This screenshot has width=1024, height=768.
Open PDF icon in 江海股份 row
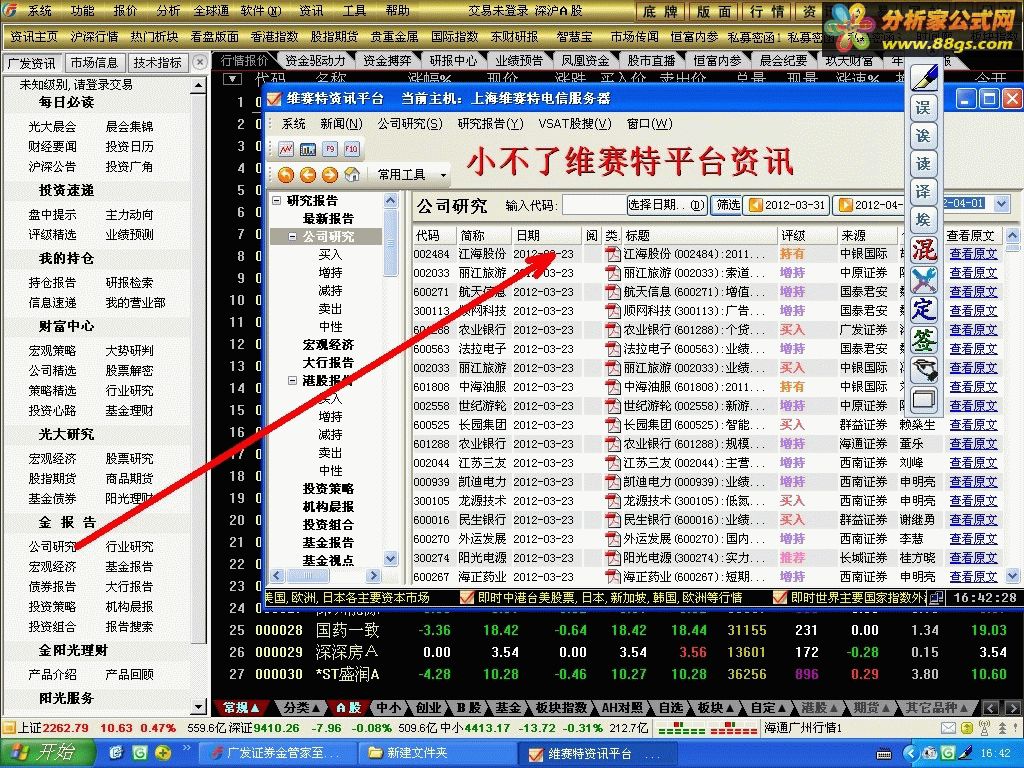[613, 253]
